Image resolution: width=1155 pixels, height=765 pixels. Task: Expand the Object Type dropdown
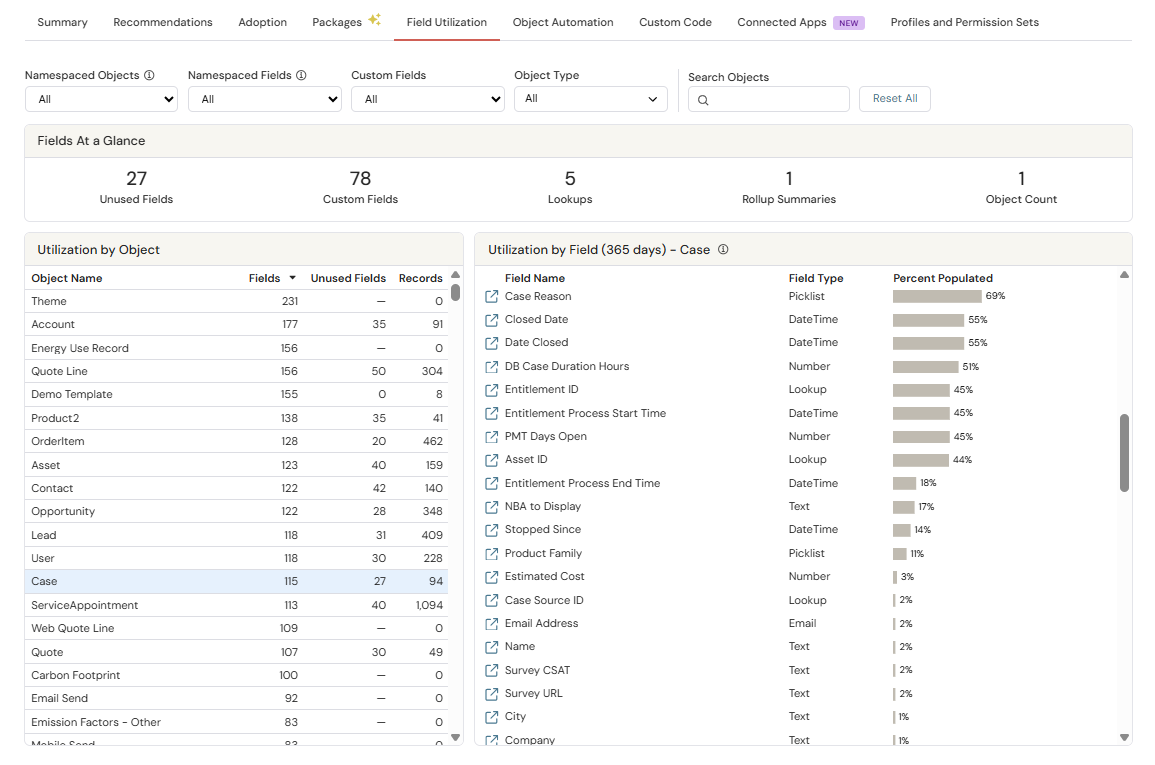click(591, 99)
